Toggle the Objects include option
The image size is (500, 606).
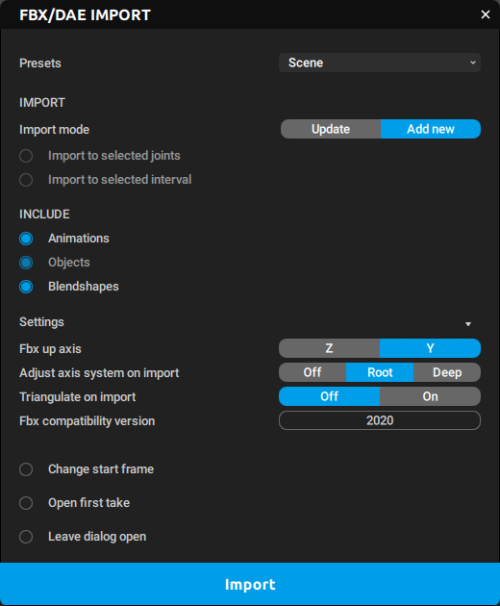26,263
